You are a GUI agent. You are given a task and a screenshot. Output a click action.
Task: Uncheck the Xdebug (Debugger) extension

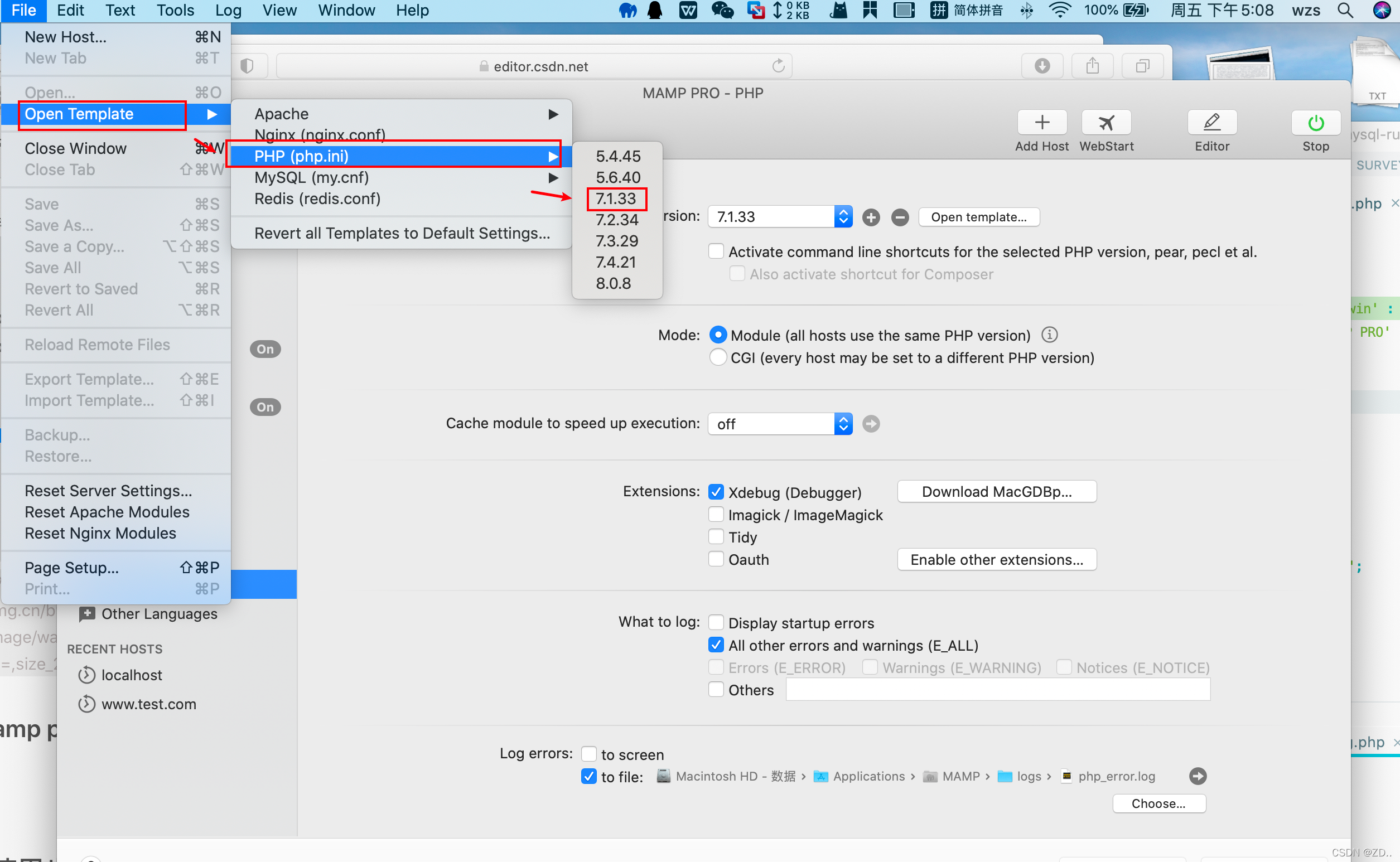(716, 492)
